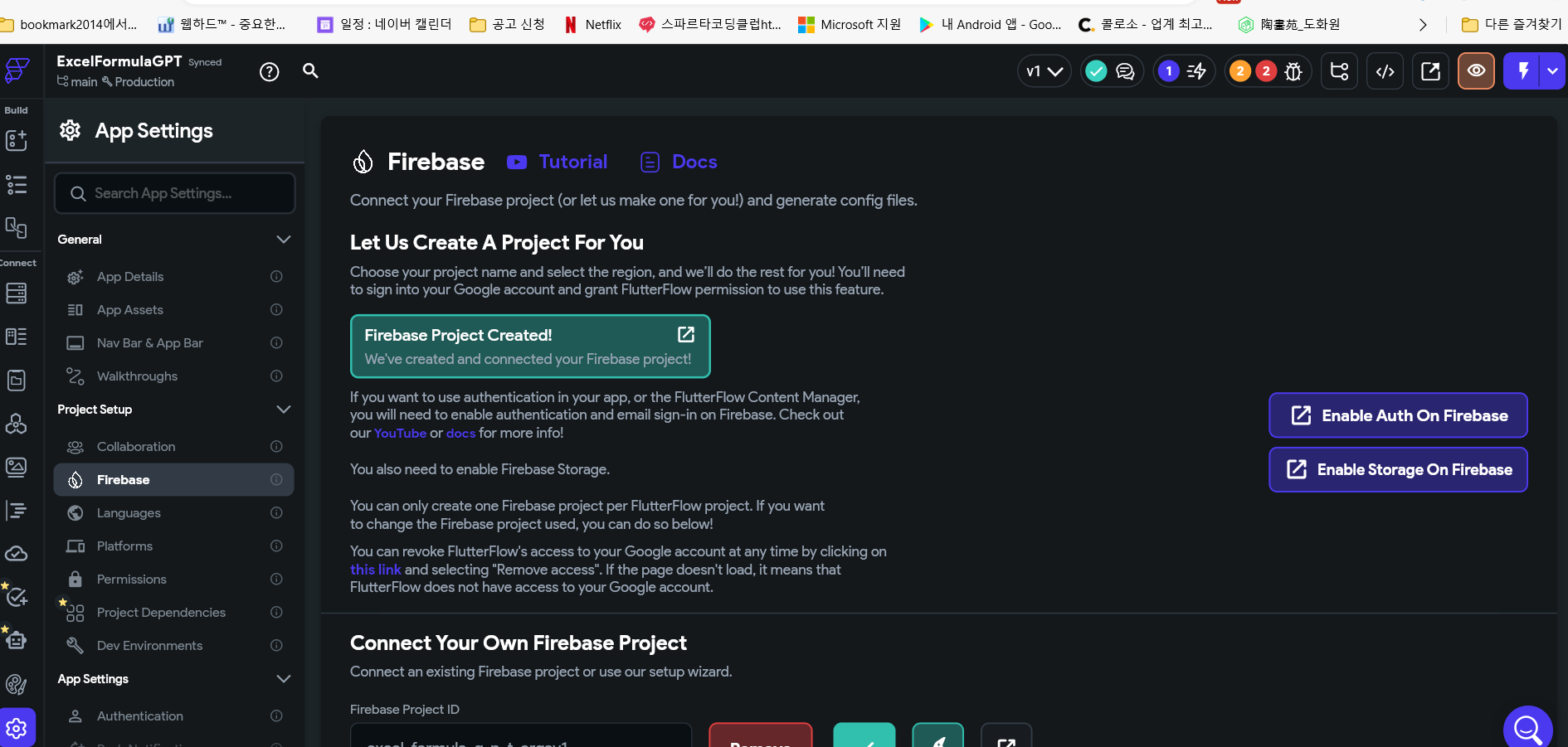This screenshot has height=747, width=1568.
Task: Click the open-in-new-window share icon
Action: 1430,71
